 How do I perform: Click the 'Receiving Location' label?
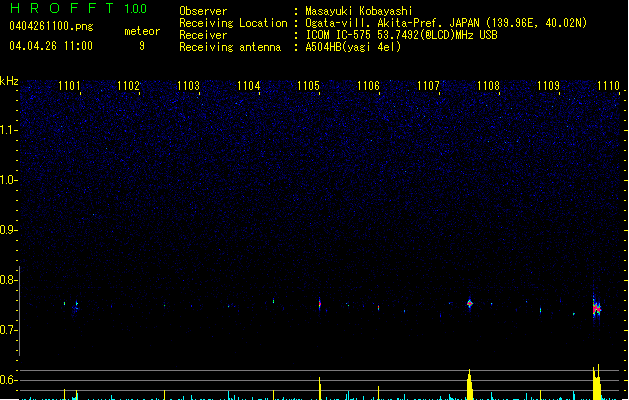(233, 23)
